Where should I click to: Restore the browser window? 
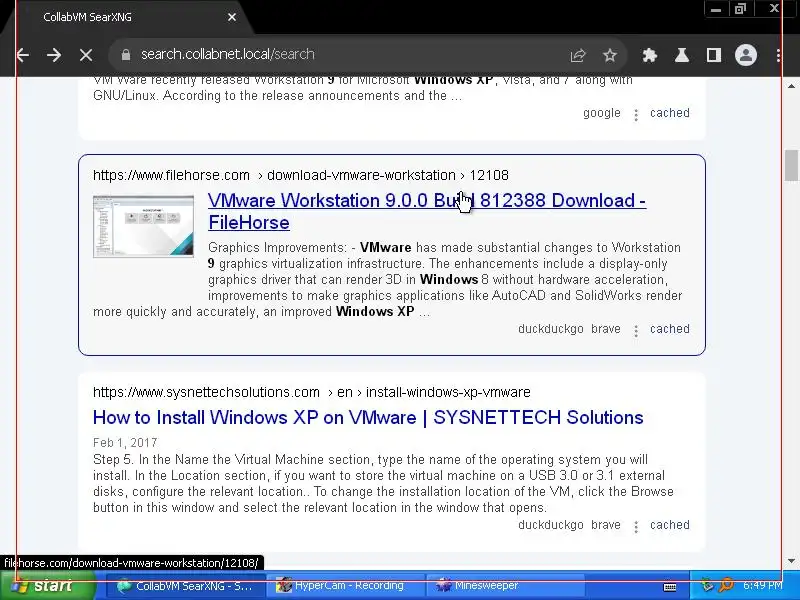tap(740, 9)
